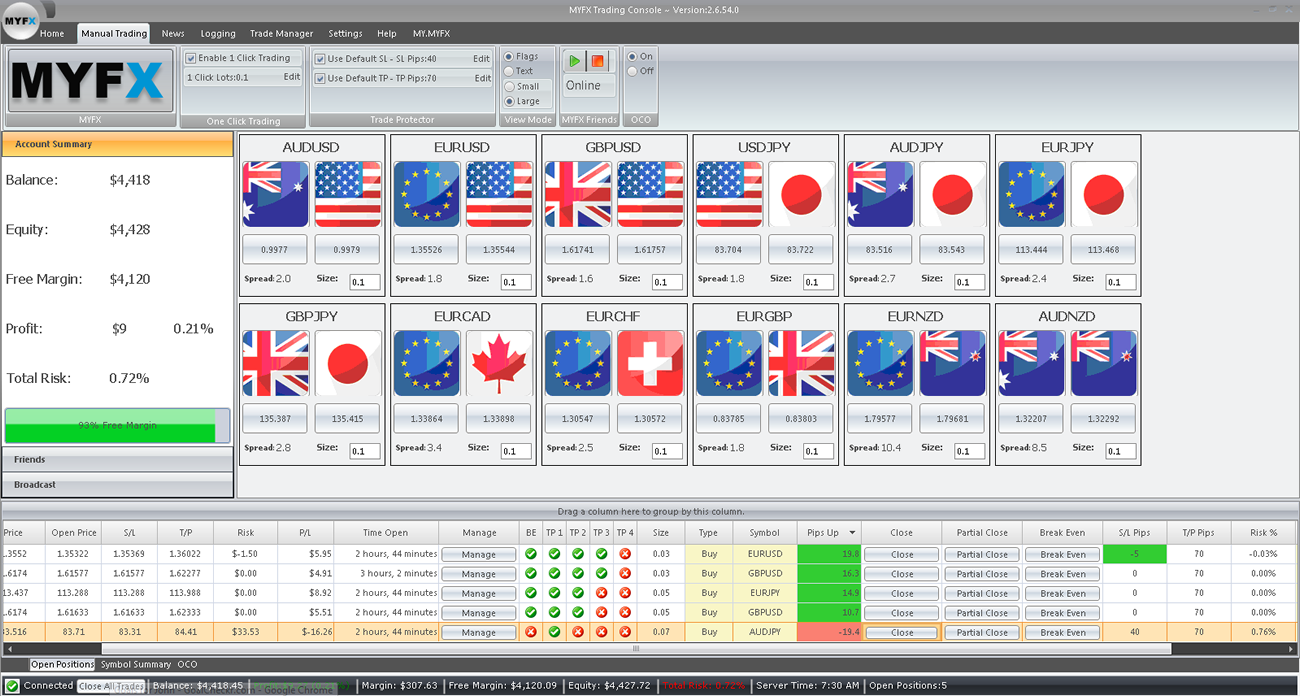Expand the Broadcast panel section
Viewport: 1300px width, 696px height.
click(117, 485)
